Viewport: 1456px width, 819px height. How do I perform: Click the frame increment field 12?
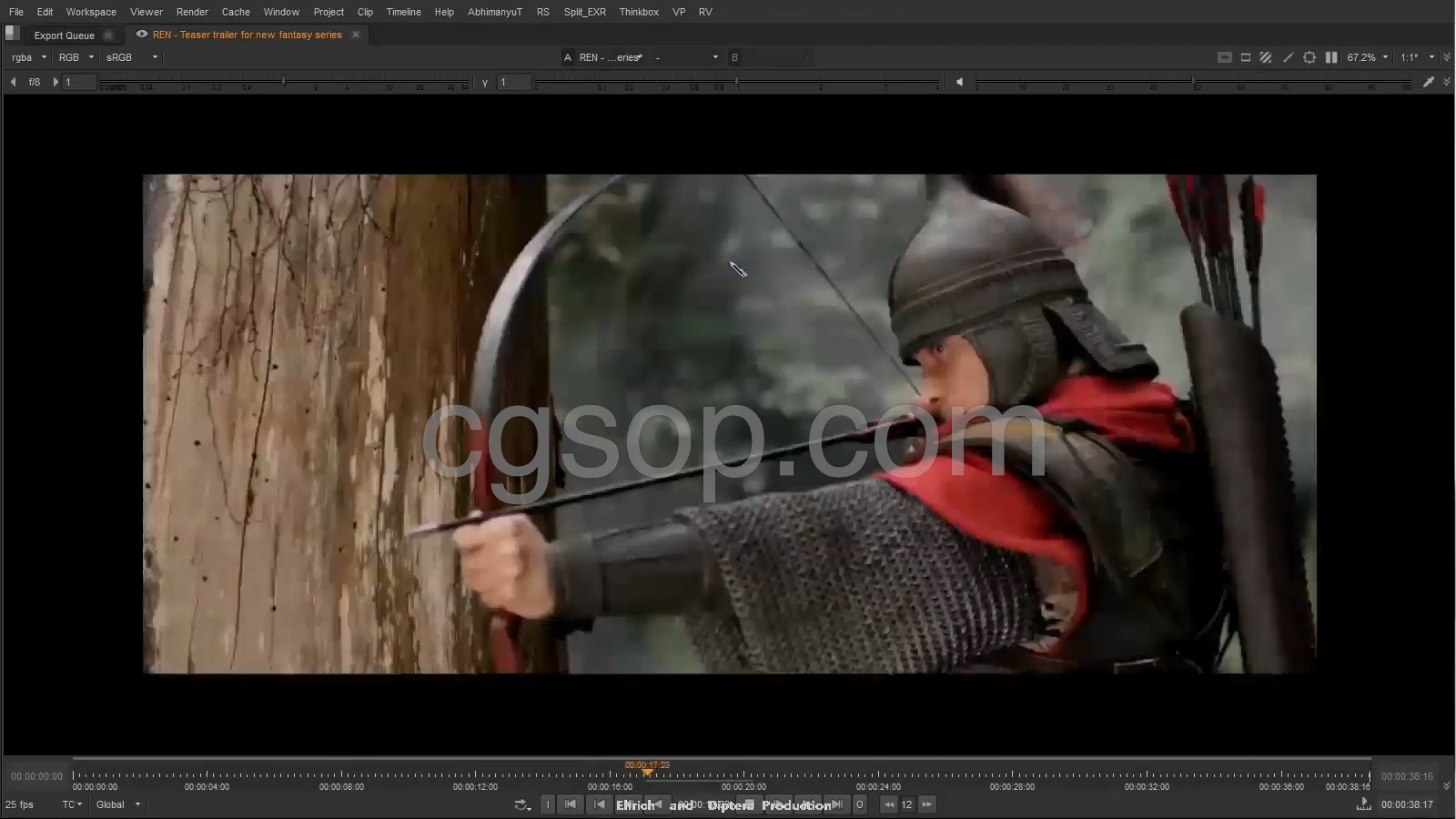pyautogui.click(x=907, y=804)
